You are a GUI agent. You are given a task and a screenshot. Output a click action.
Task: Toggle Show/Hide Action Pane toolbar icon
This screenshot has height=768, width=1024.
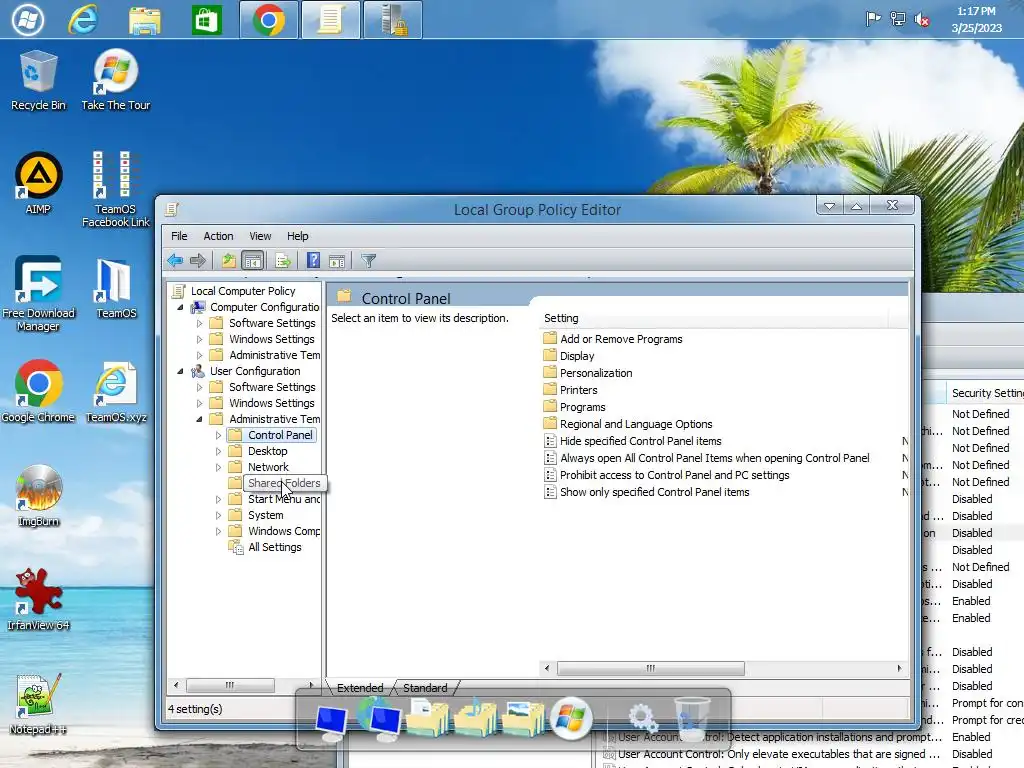tap(337, 261)
